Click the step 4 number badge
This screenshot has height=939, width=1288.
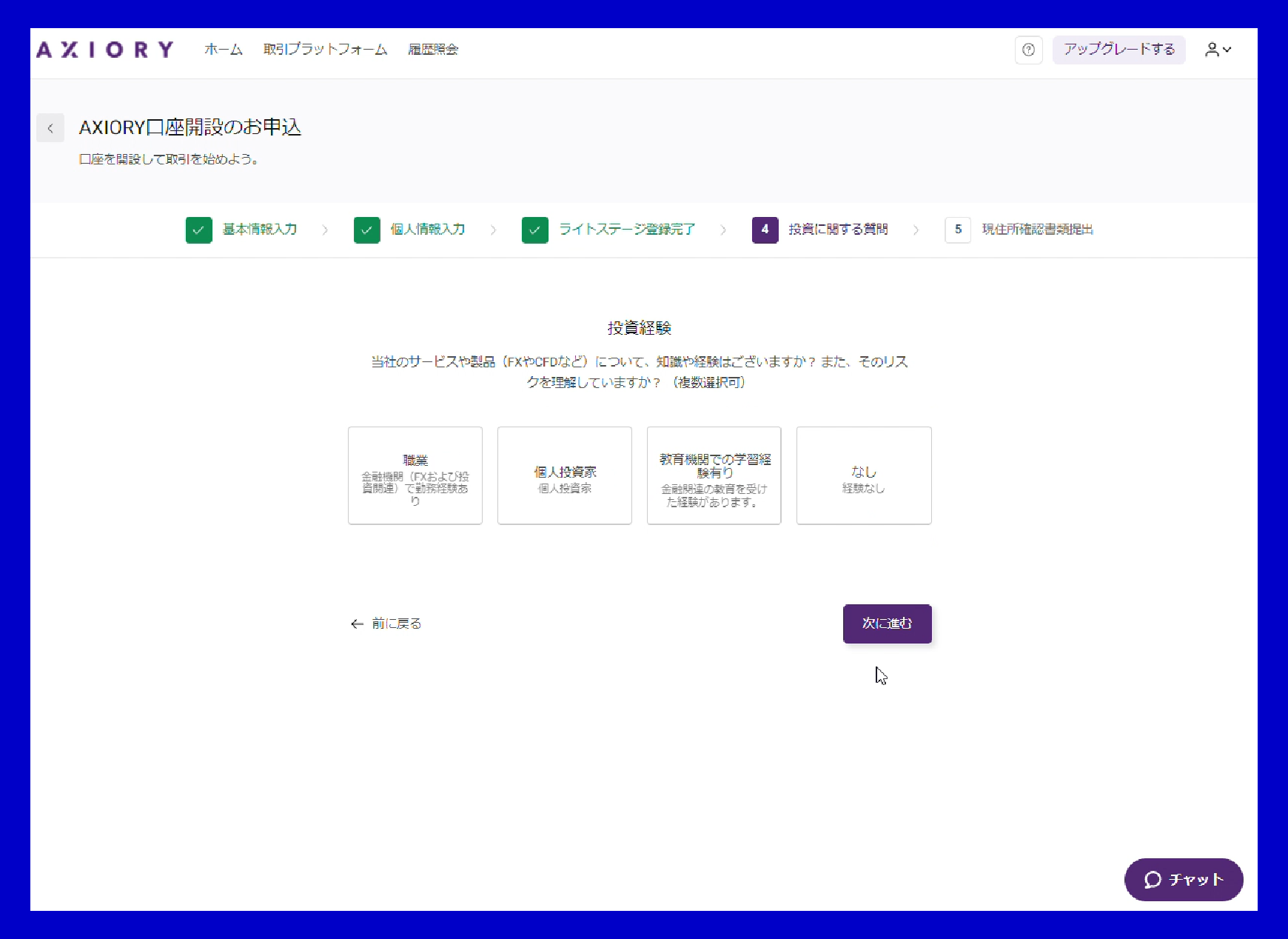[x=765, y=230]
